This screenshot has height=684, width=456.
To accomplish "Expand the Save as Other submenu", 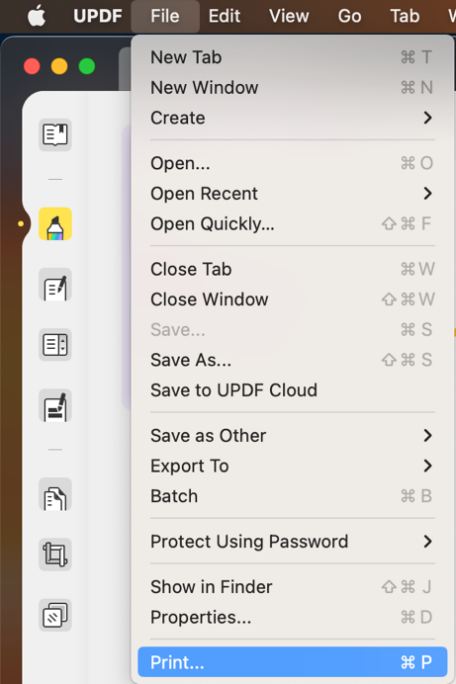I will click(292, 435).
